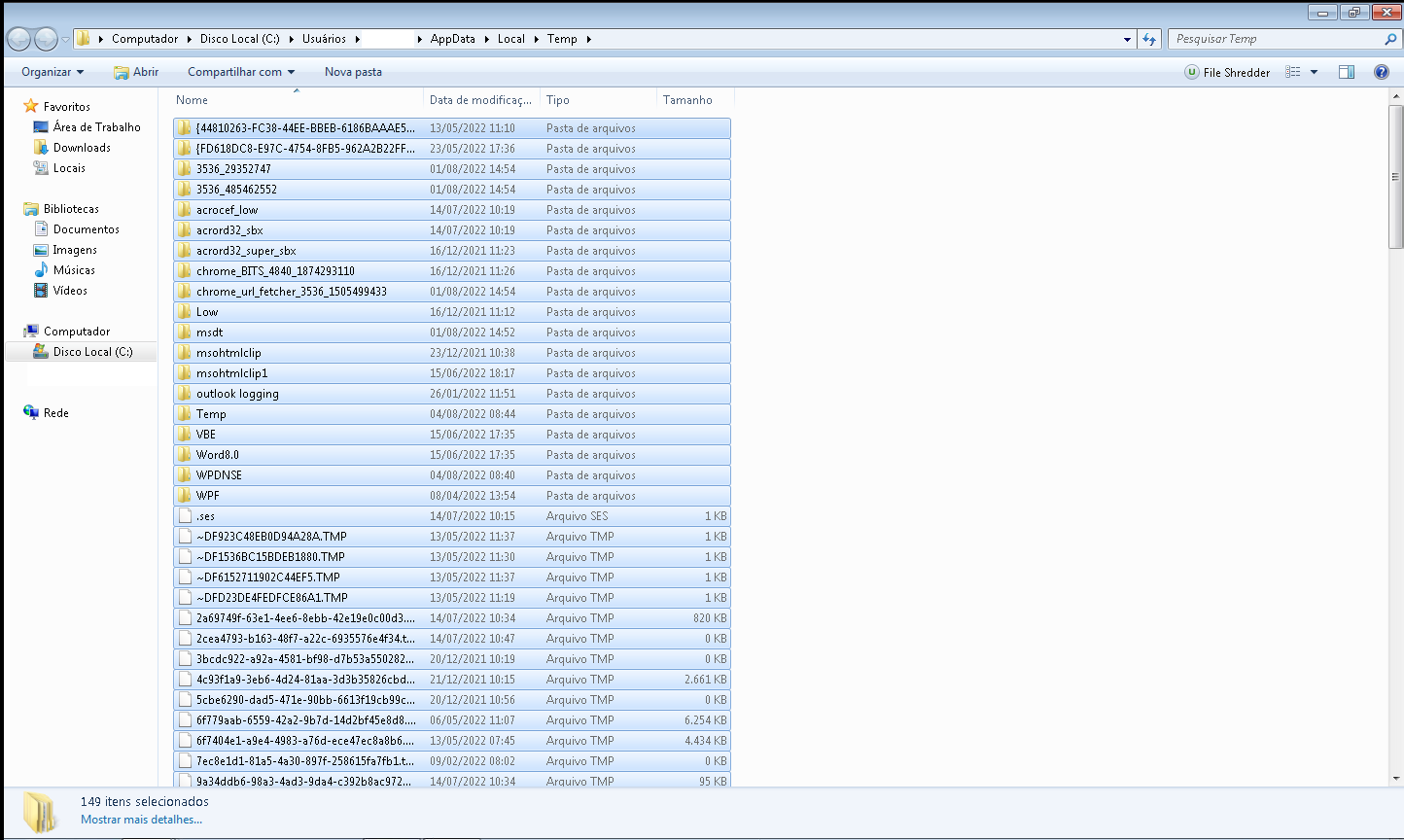1404x840 pixels.
Task: Create a folder with Nova pasta
Action: [x=353, y=72]
